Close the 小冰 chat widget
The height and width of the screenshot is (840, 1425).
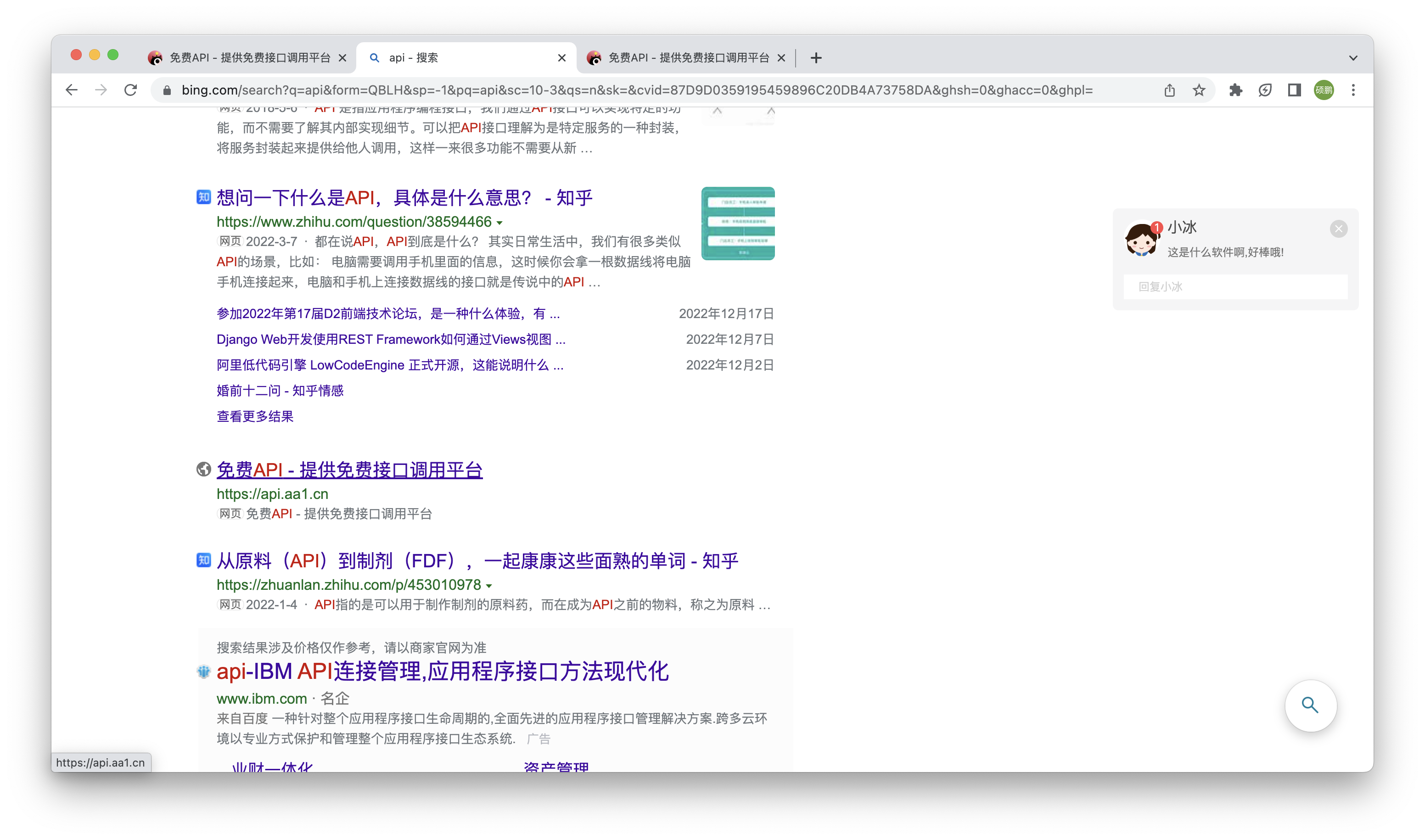pos(1338,229)
